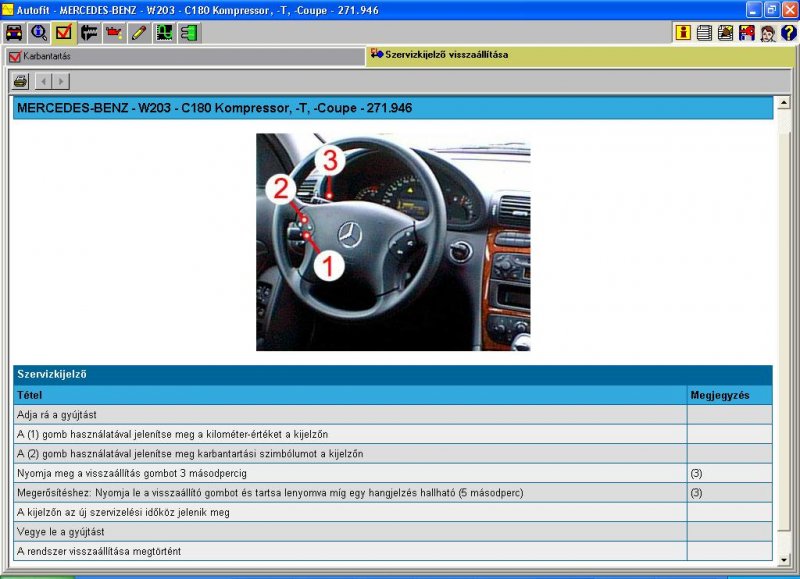Viewport: 800px width, 579px height.
Task: Open the green oscilloscope waveform icon
Action: [x=164, y=33]
